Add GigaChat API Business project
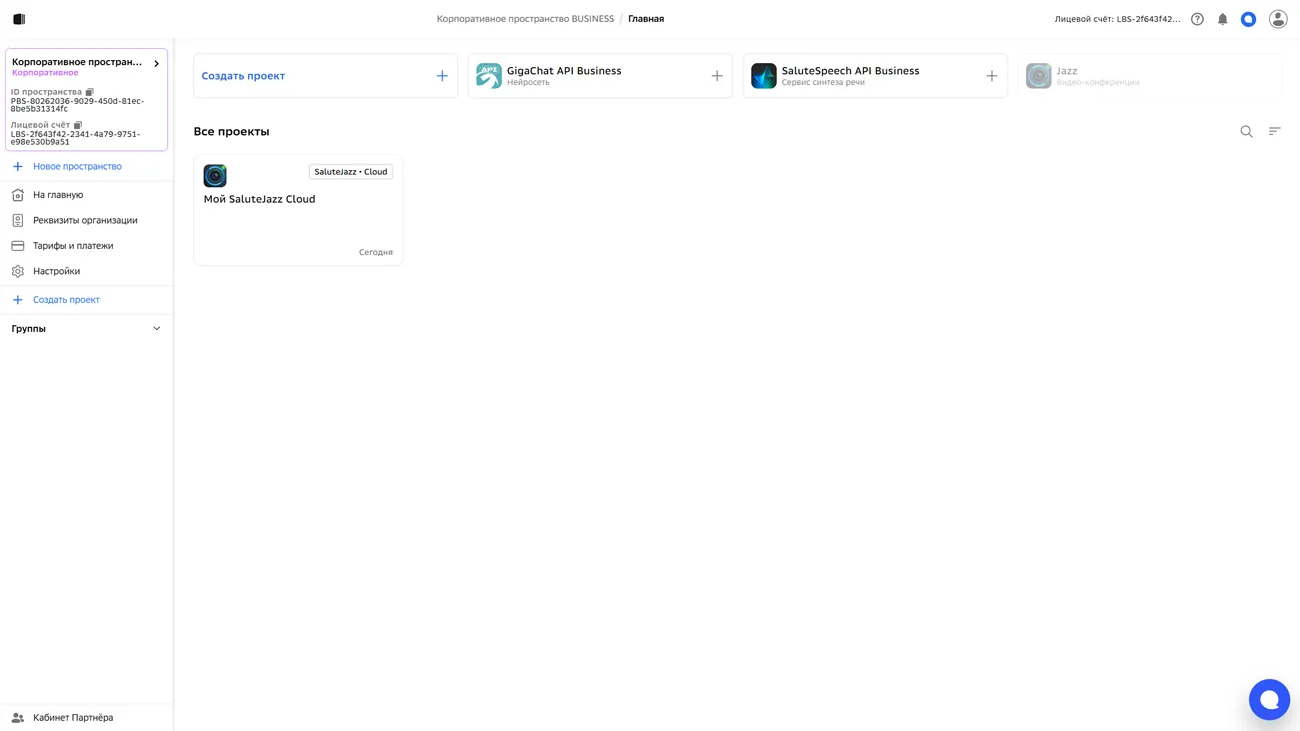The width and height of the screenshot is (1300, 731). click(716, 76)
